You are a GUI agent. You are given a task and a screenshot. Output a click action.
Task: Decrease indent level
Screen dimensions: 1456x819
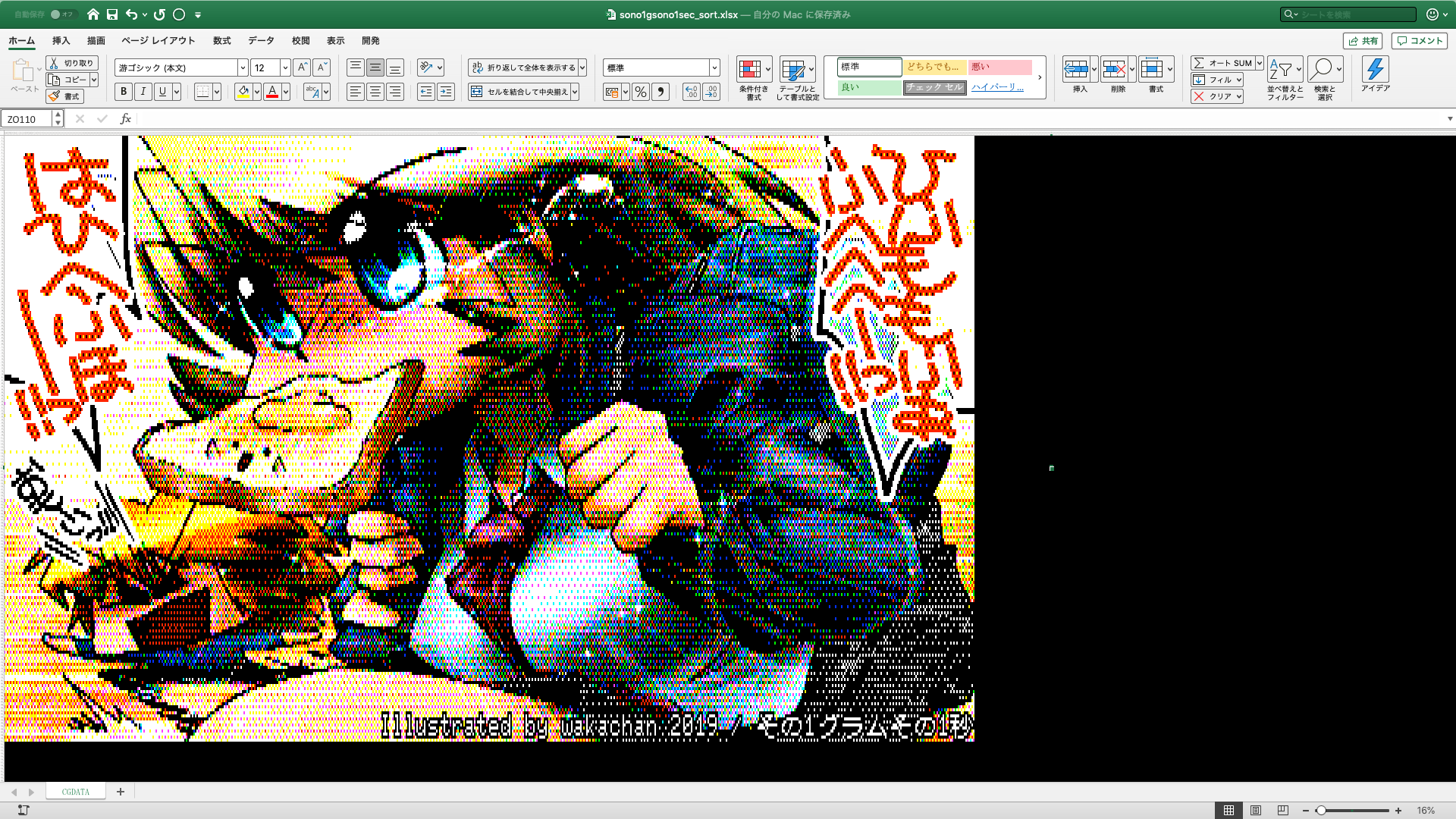click(x=426, y=92)
